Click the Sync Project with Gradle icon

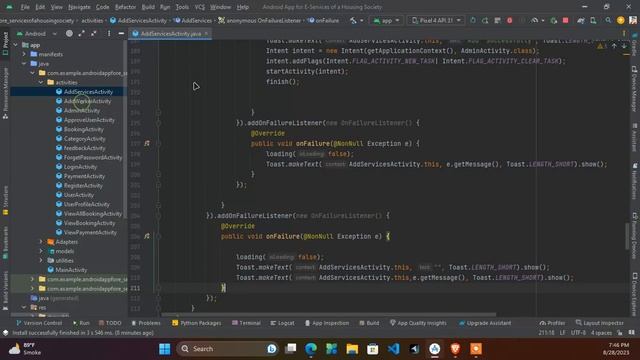click(581, 20)
